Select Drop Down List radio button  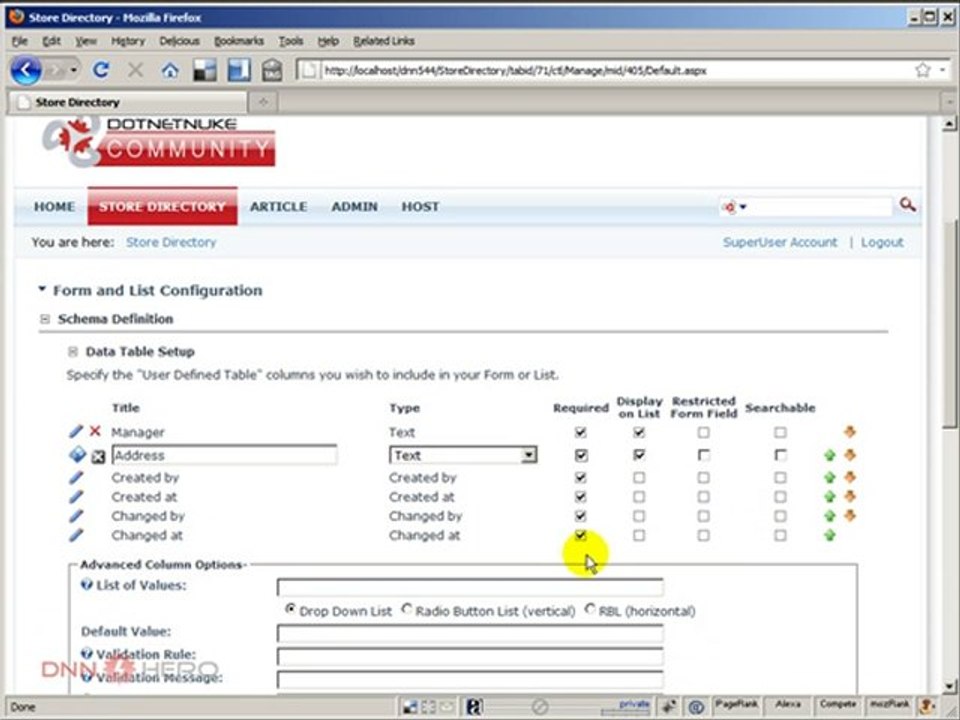tap(290, 610)
